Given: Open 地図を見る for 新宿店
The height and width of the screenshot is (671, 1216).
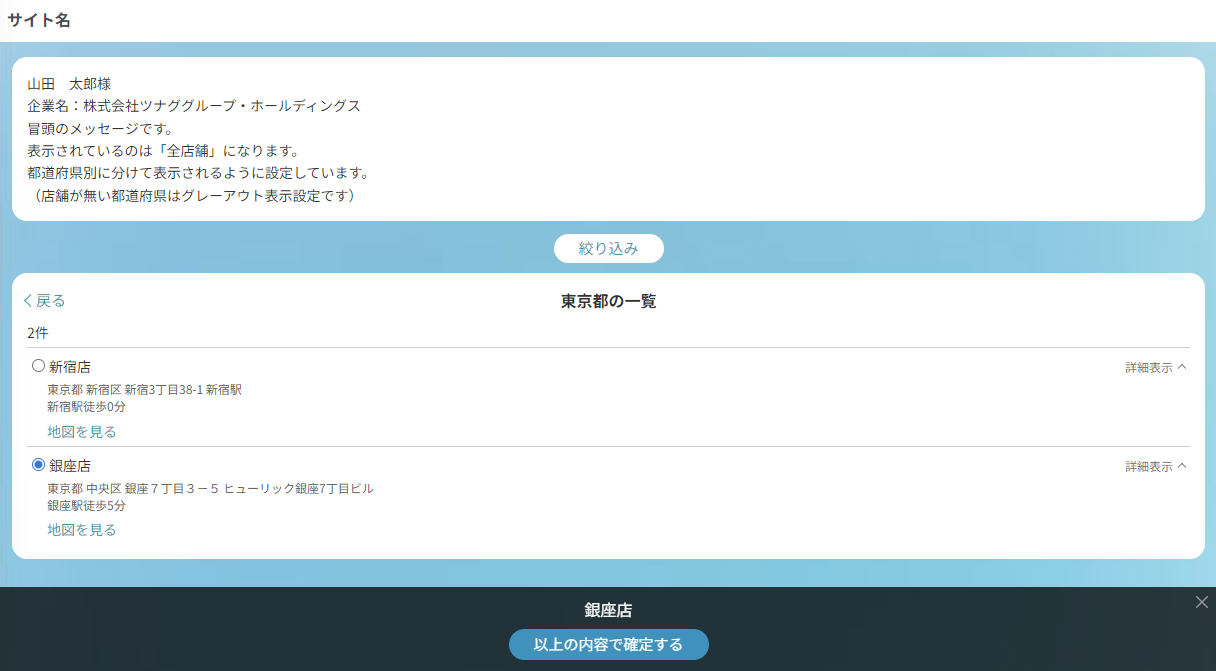Looking at the screenshot, I should click(x=82, y=432).
